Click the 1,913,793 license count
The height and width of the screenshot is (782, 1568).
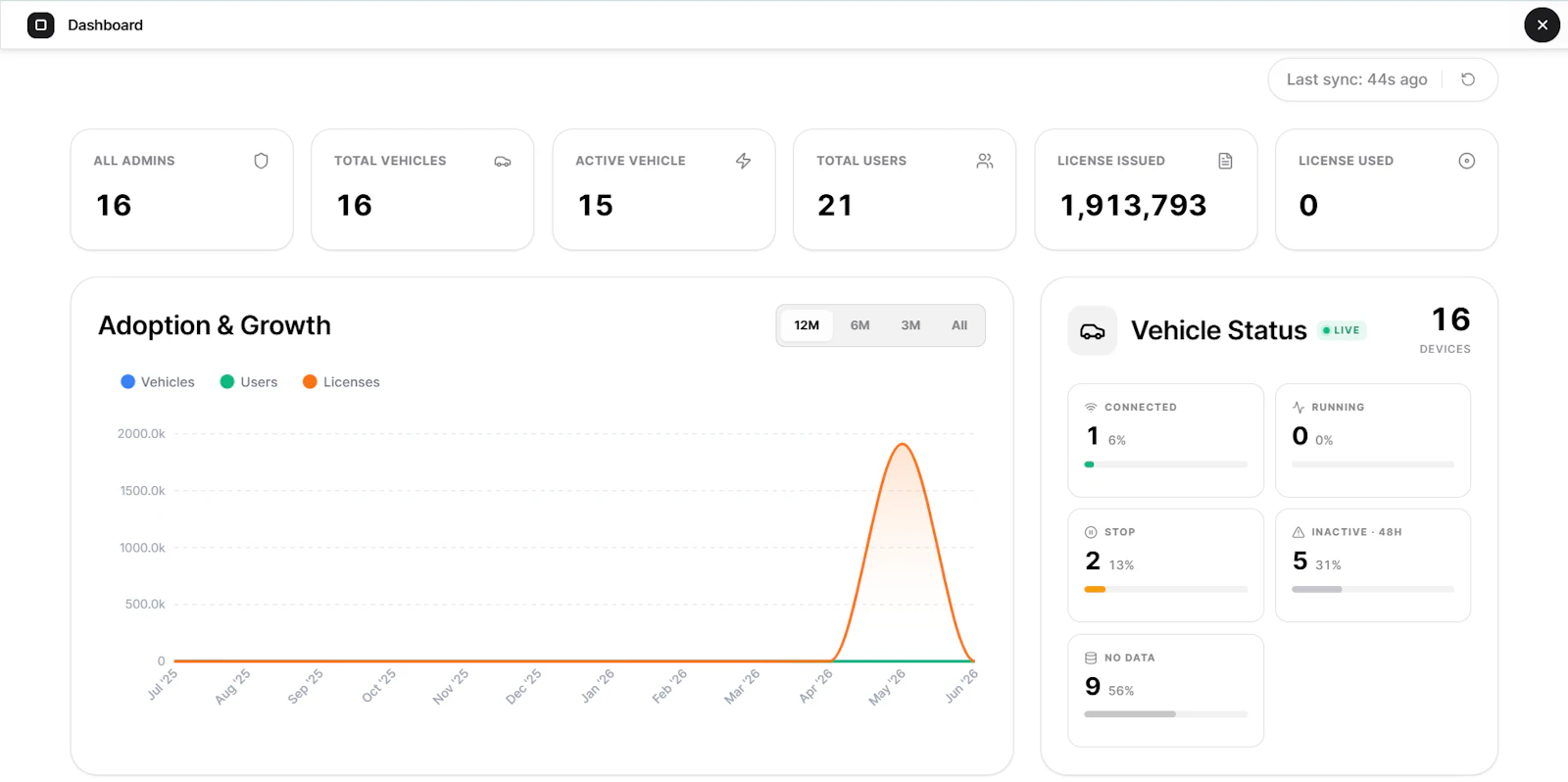1133,205
